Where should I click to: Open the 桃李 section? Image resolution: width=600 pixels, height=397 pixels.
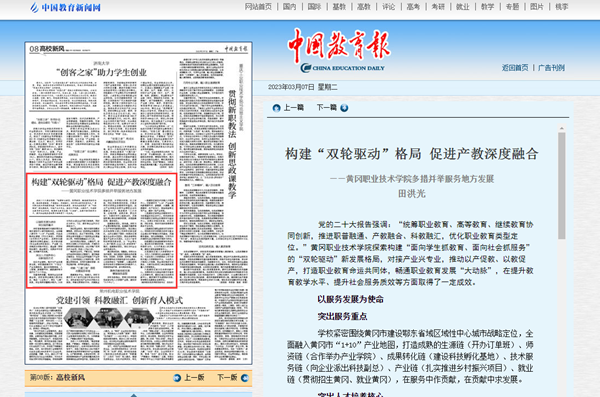562,7
